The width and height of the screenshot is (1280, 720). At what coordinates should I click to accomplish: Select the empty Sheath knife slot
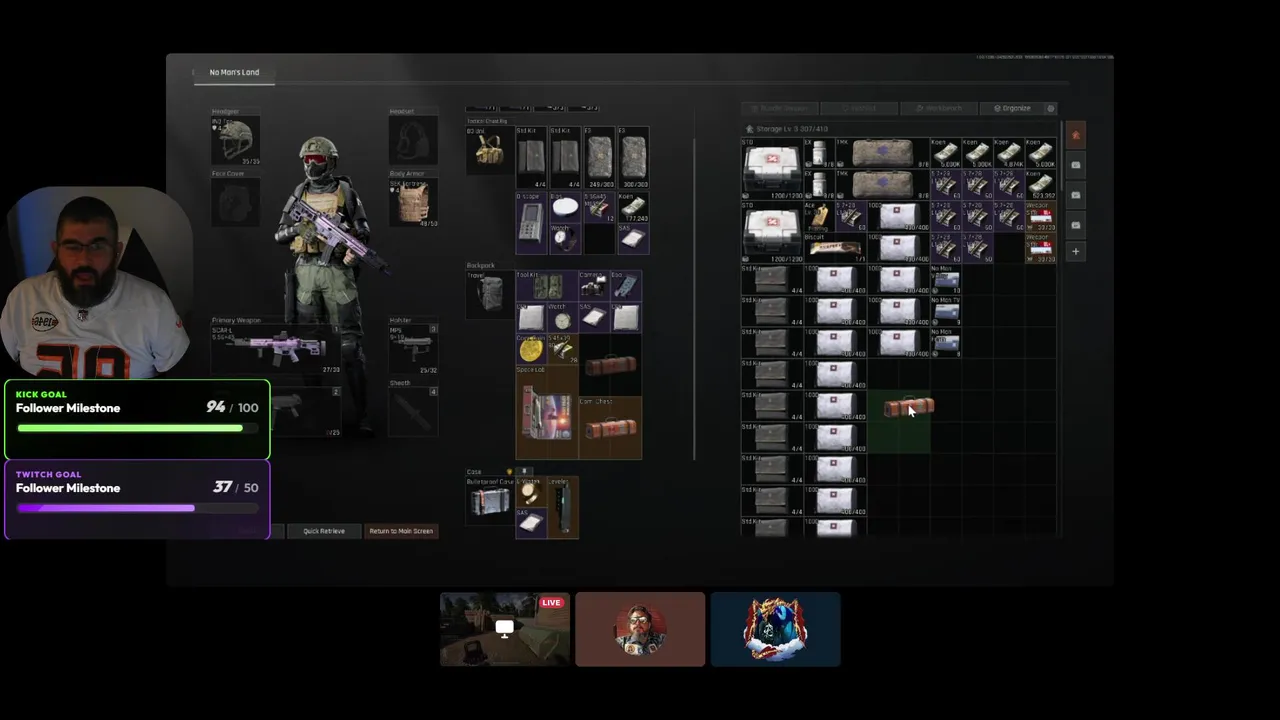[413, 412]
